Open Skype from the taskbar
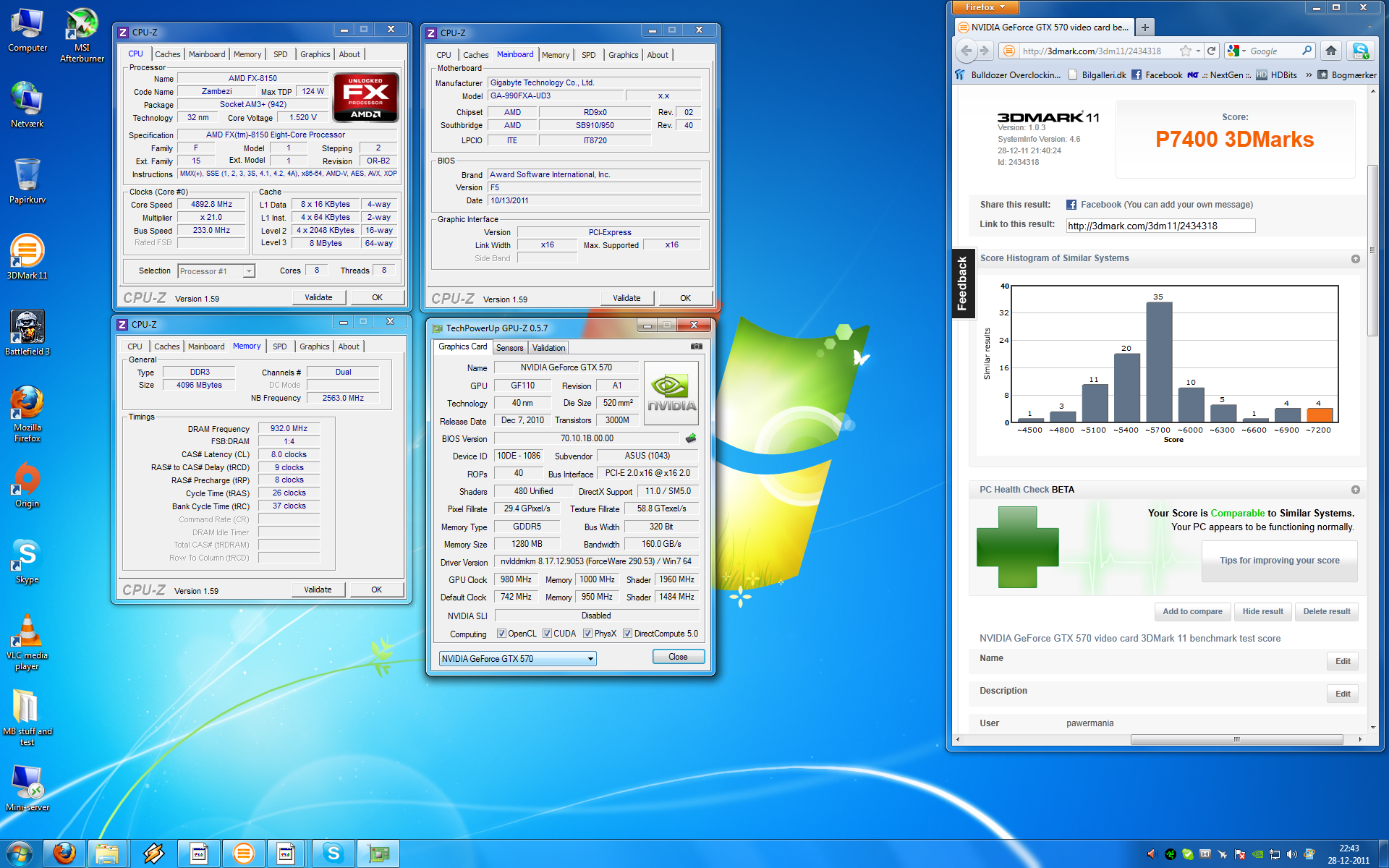The width and height of the screenshot is (1389, 868). [x=334, y=854]
